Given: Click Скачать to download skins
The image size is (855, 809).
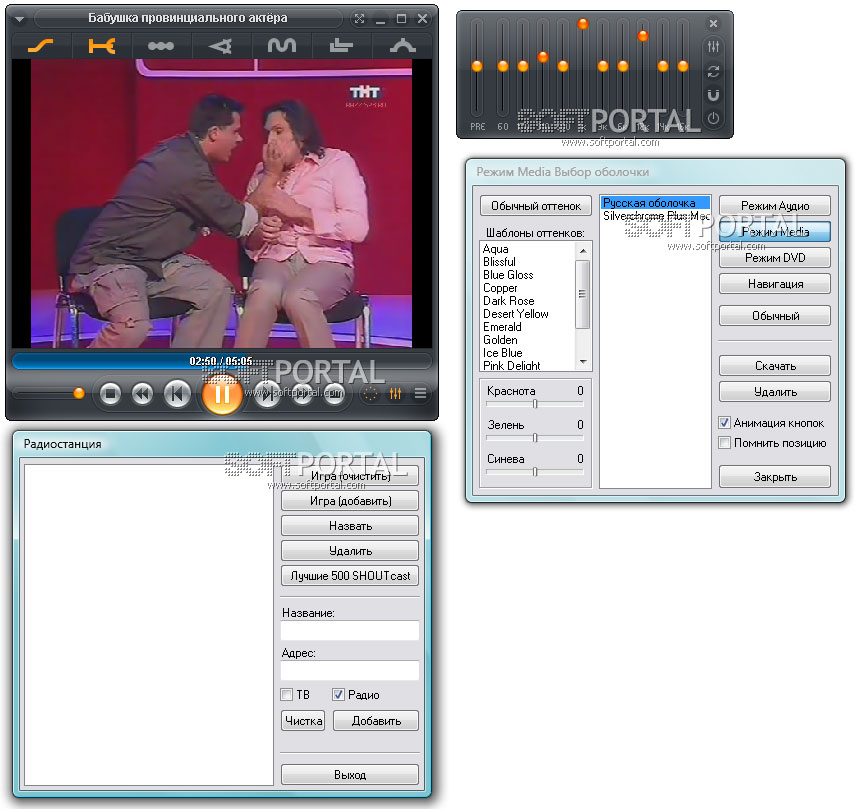Looking at the screenshot, I should click(x=775, y=366).
